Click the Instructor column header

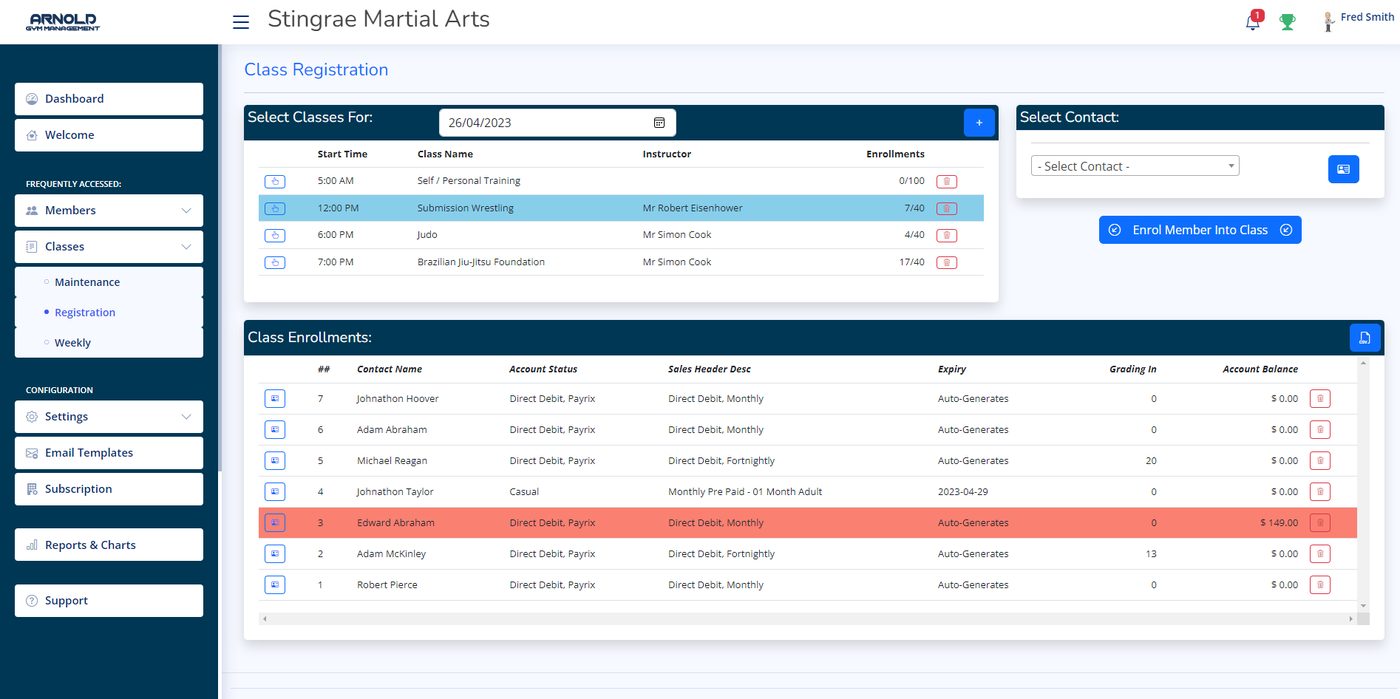click(667, 154)
